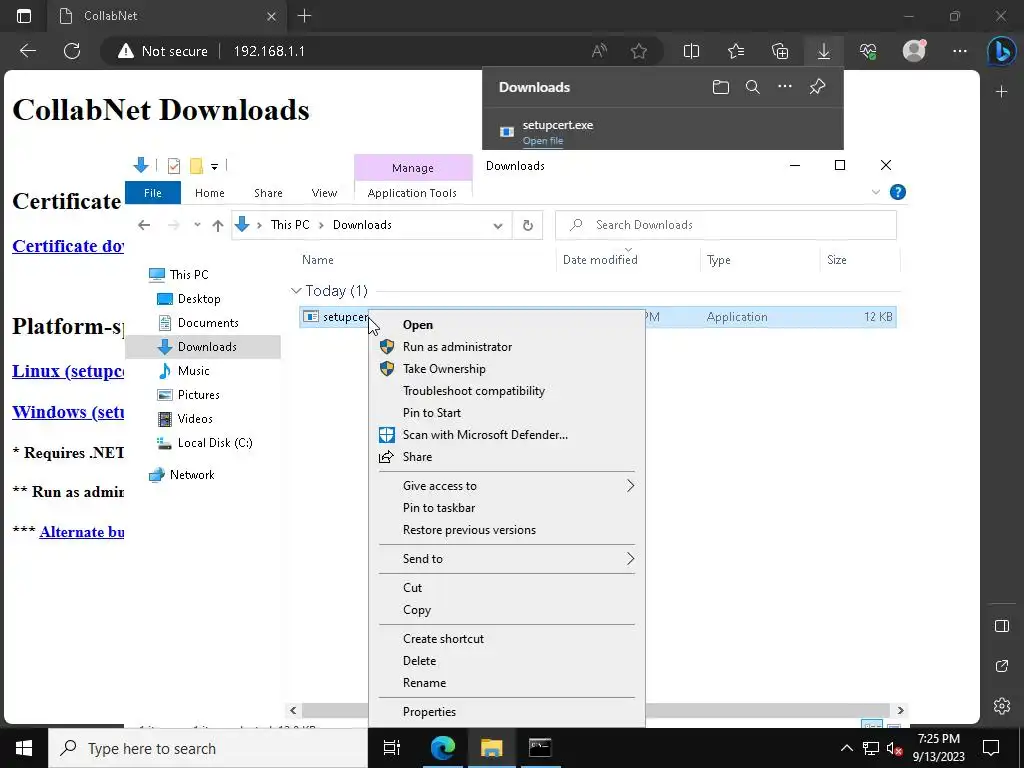Screen dimensions: 1024x768
Task: Toggle Edge split screen icon
Action: [691, 51]
